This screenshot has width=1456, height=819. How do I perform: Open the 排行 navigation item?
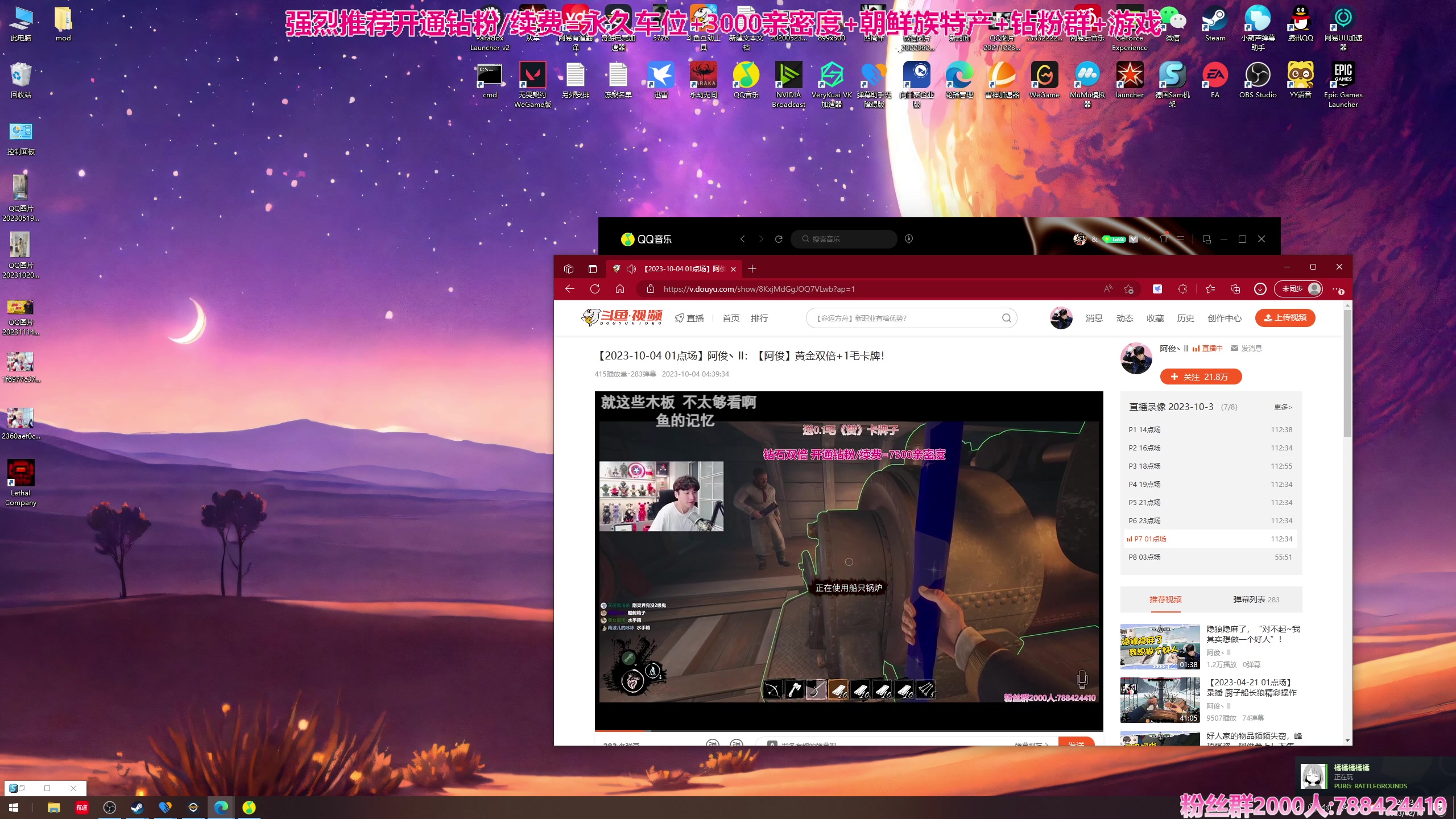(x=759, y=318)
